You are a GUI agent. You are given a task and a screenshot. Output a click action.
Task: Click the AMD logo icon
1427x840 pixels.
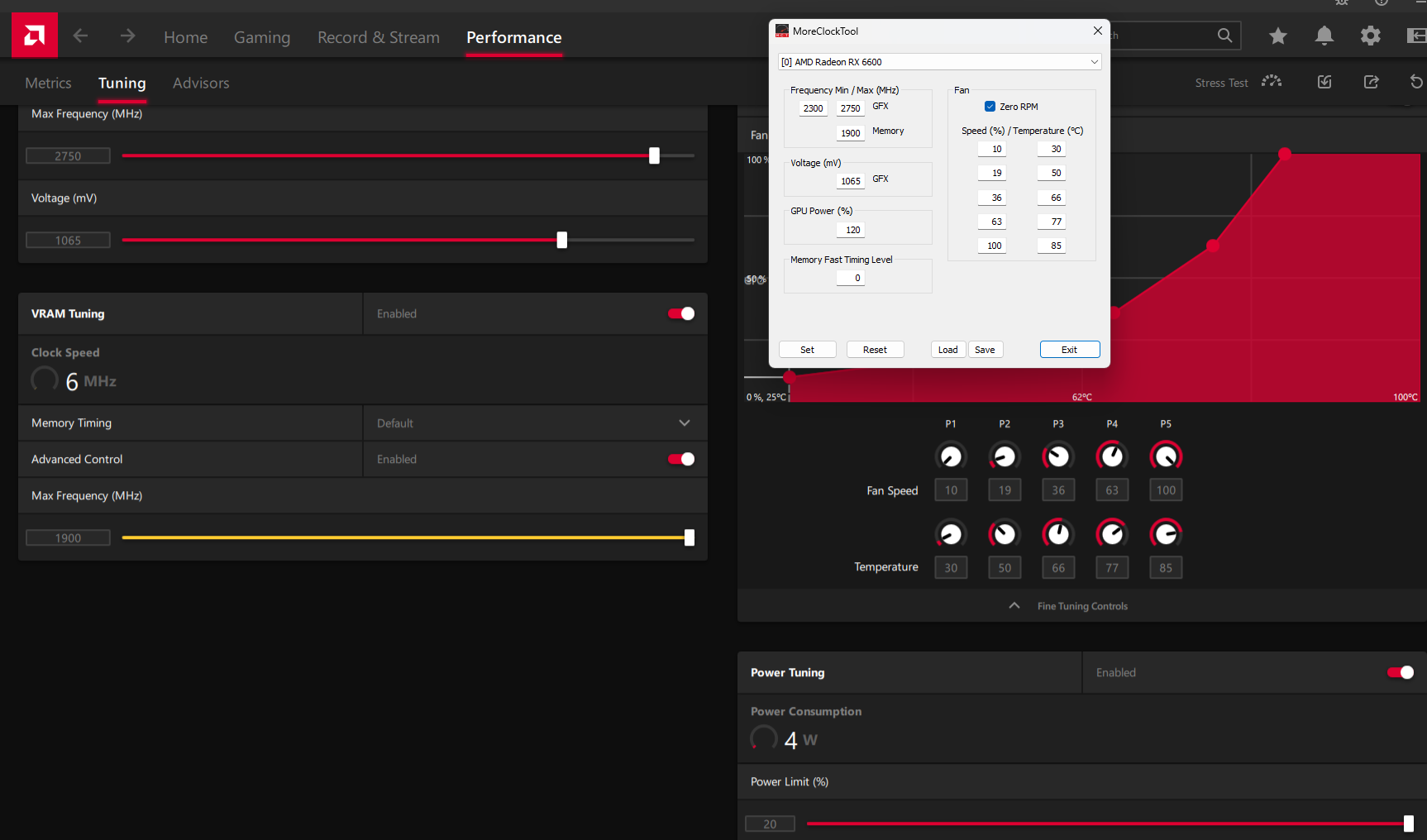[x=35, y=36]
